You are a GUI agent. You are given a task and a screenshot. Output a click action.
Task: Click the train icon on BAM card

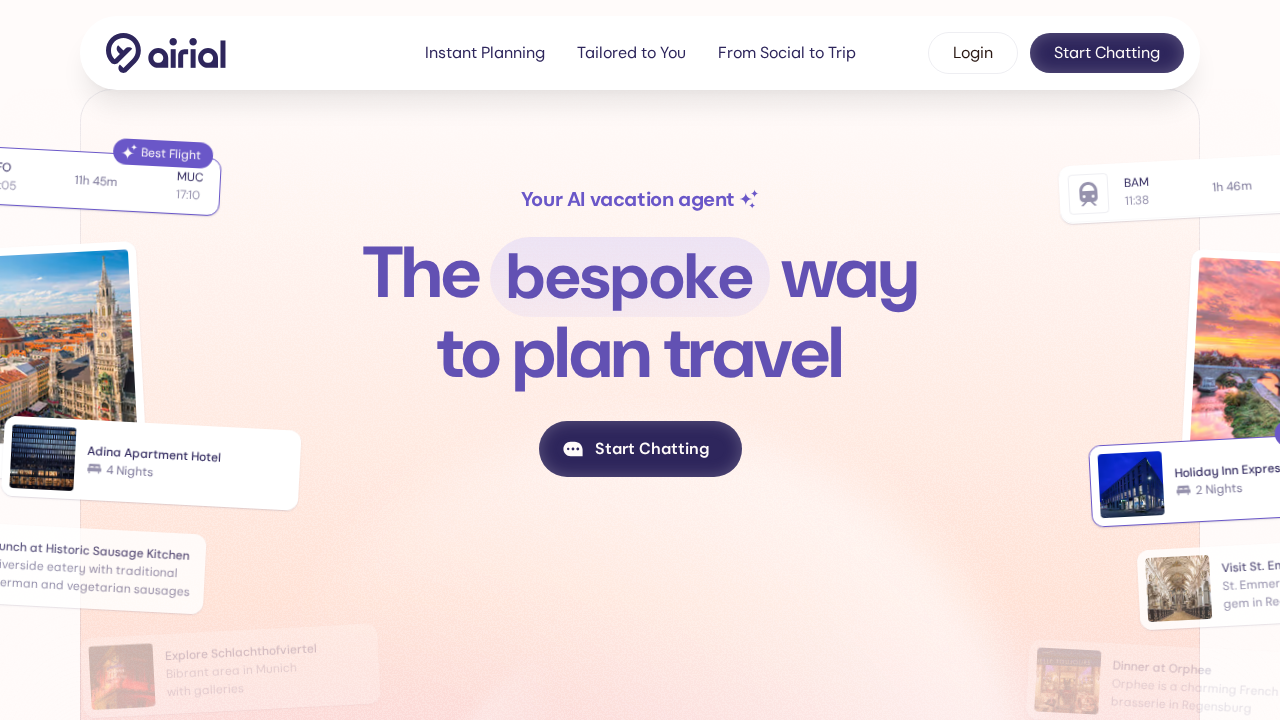(x=1088, y=193)
